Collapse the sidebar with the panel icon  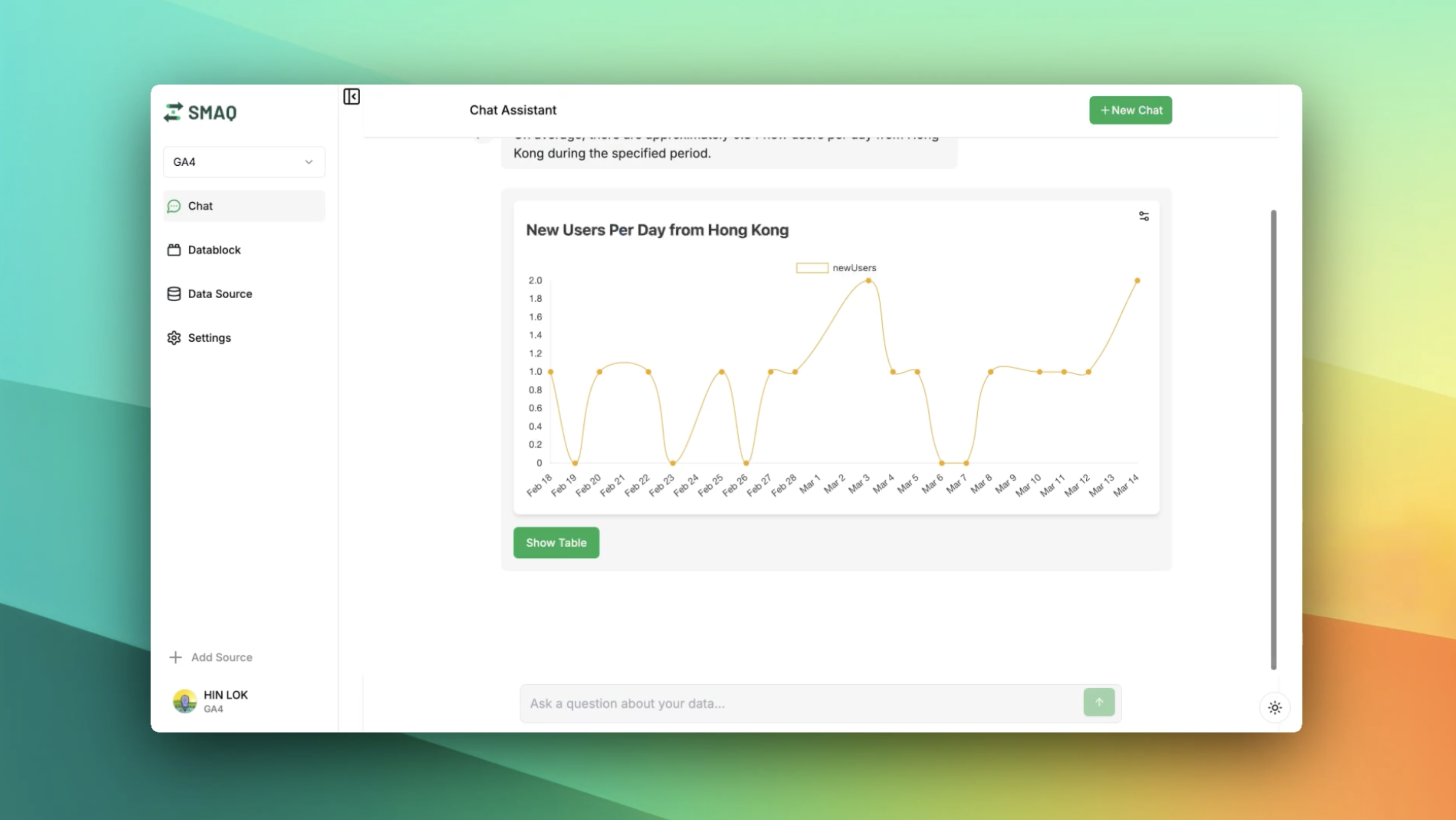[x=351, y=96]
